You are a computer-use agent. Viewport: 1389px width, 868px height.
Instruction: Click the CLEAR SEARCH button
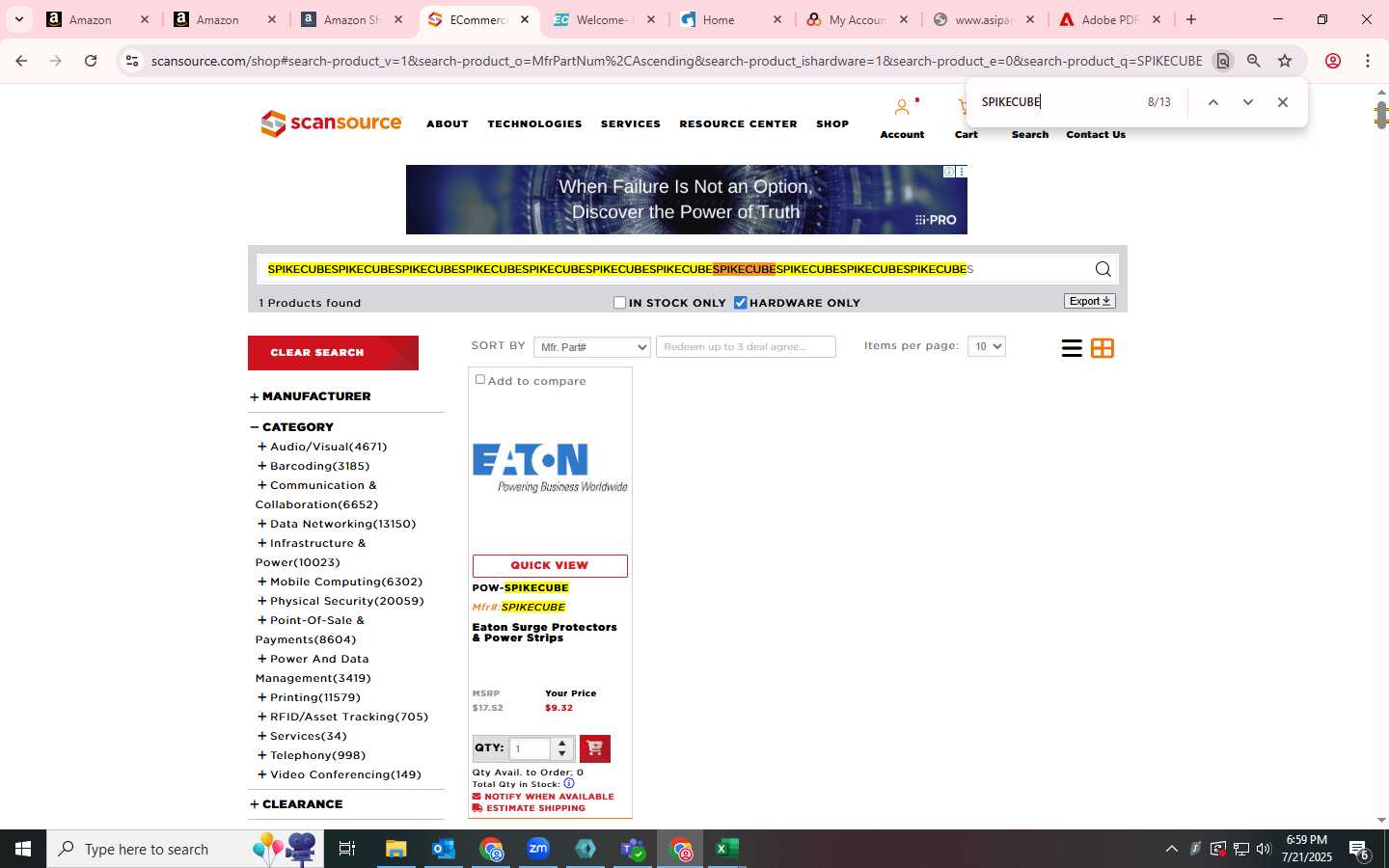(333, 353)
